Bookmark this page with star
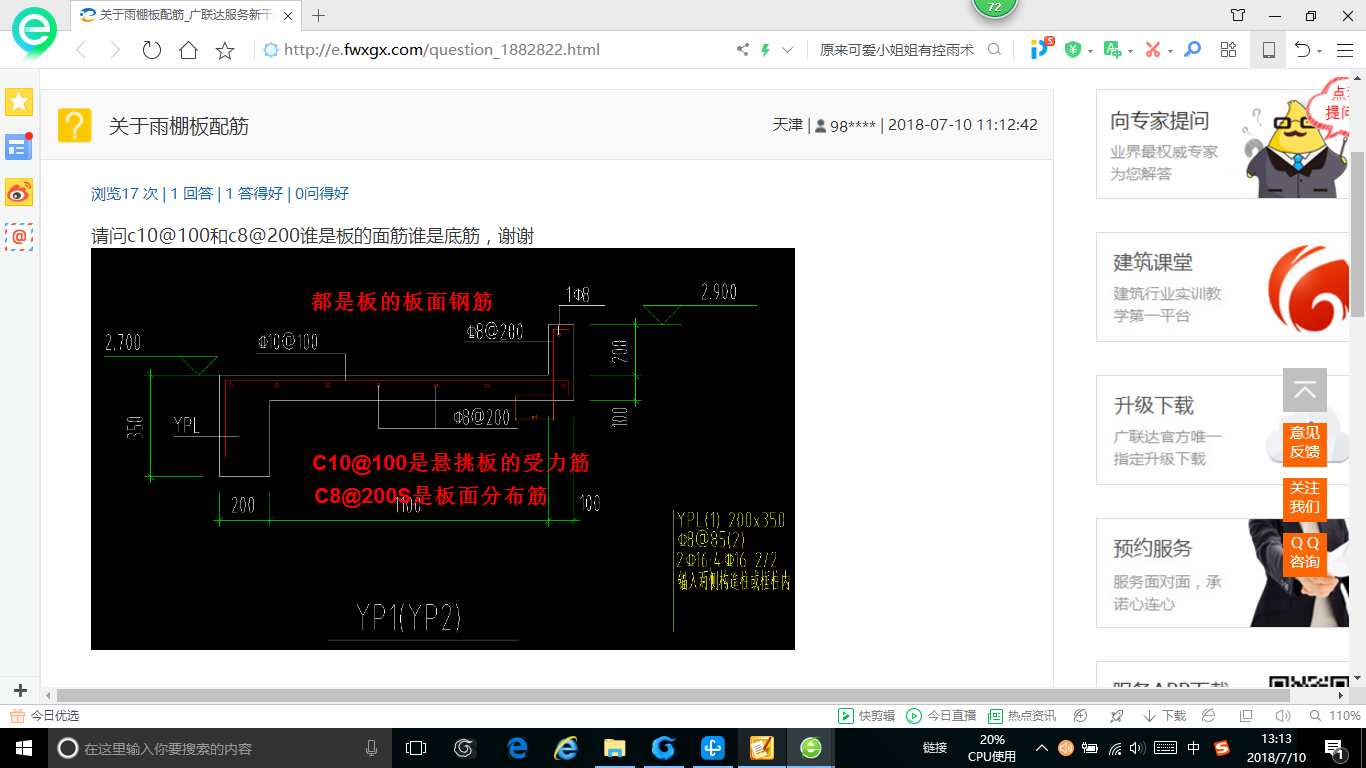Viewport: 1366px width, 768px height. 225,50
